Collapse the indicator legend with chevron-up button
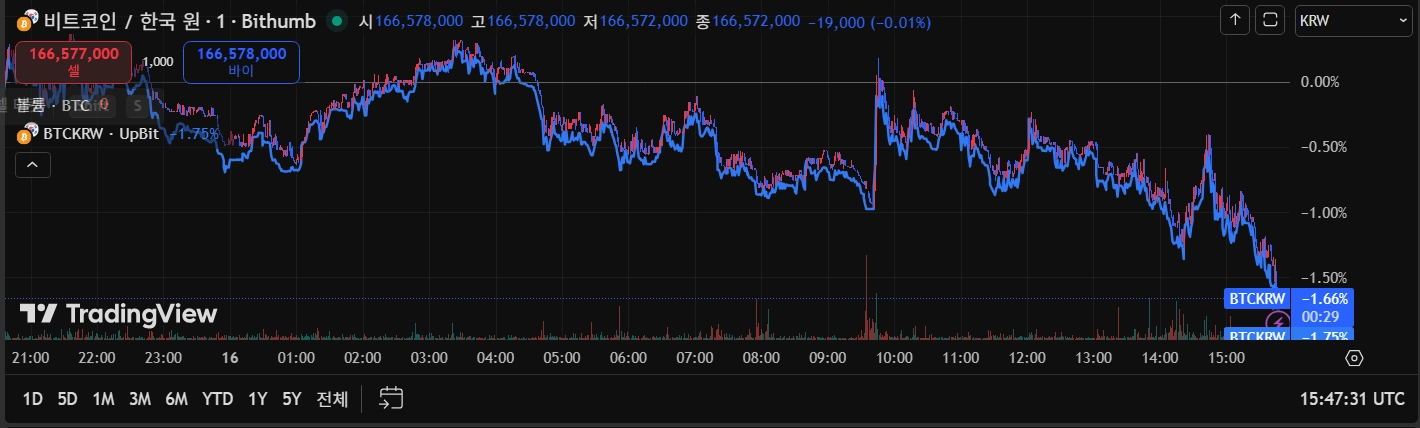 click(x=33, y=165)
